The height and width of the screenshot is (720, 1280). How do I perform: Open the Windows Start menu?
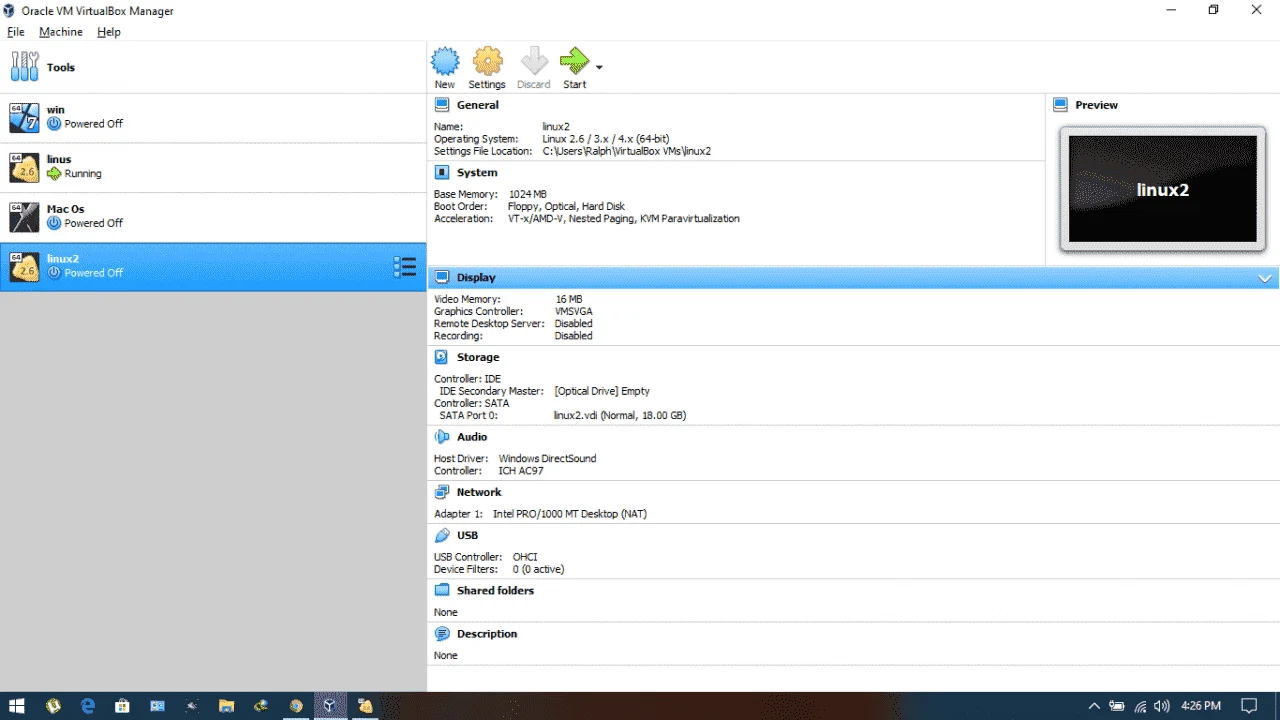tap(17, 706)
